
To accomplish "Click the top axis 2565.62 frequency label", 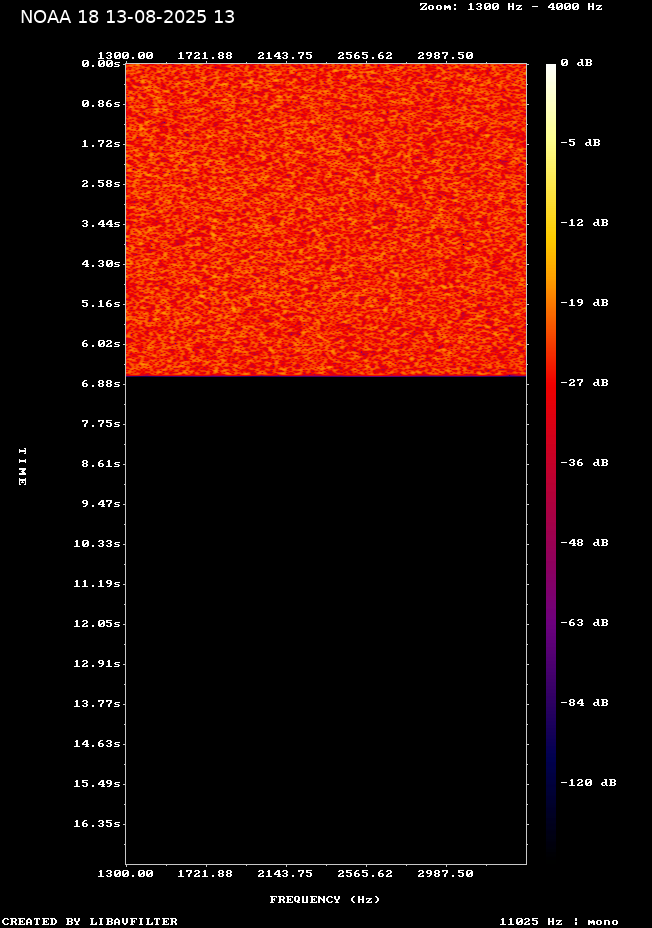I will point(365,56).
